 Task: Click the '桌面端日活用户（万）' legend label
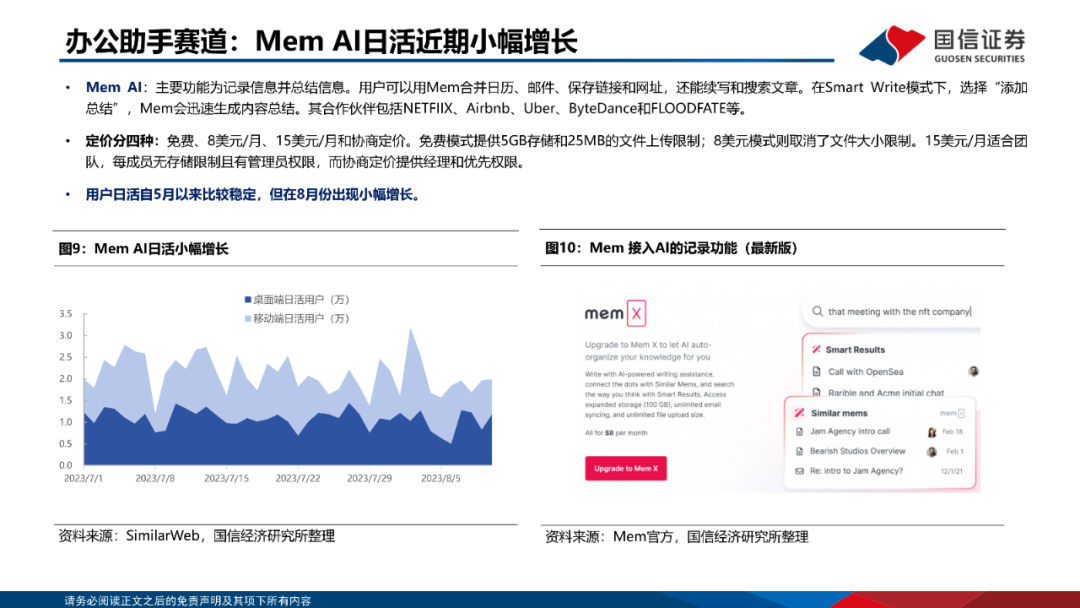coord(302,300)
